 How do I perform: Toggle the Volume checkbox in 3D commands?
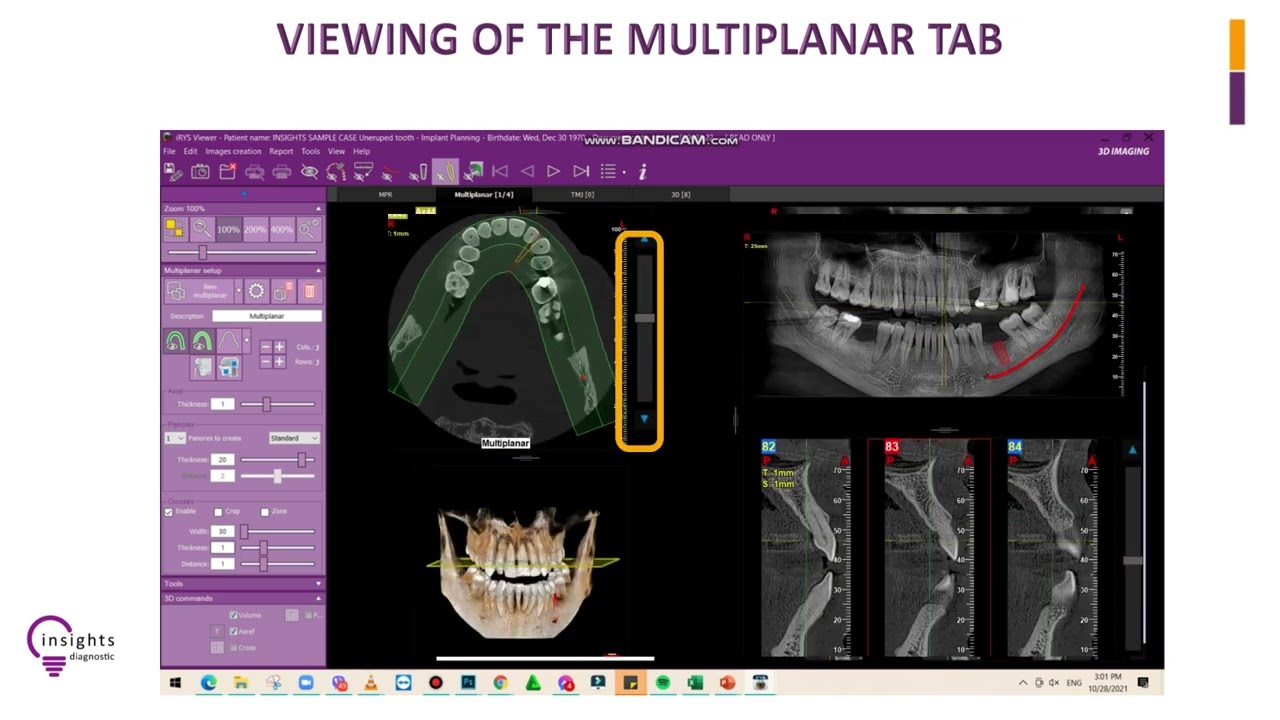[233, 615]
